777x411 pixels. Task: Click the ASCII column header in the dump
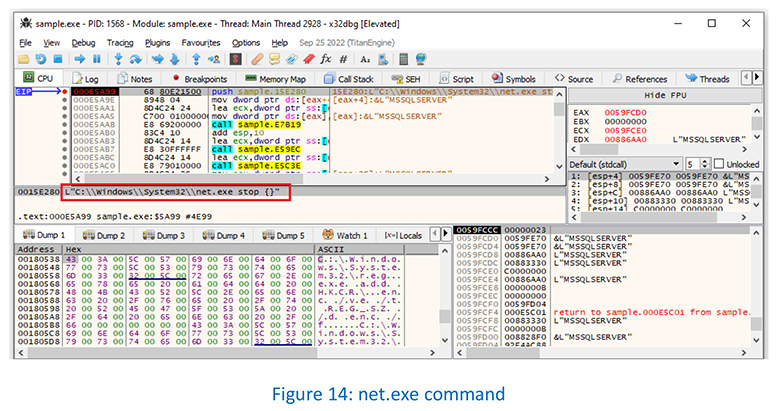click(359, 249)
